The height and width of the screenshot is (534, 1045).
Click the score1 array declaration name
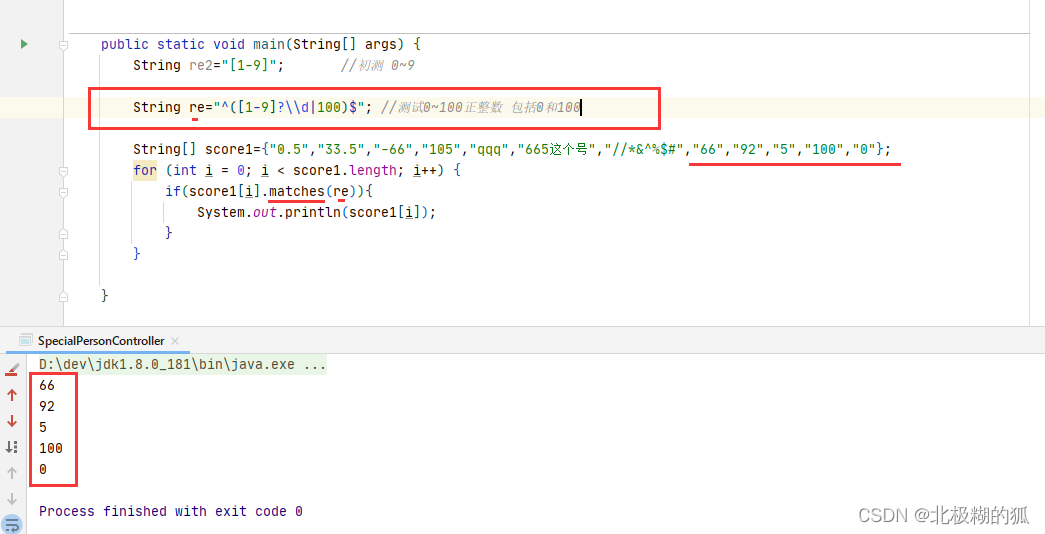(x=229, y=149)
